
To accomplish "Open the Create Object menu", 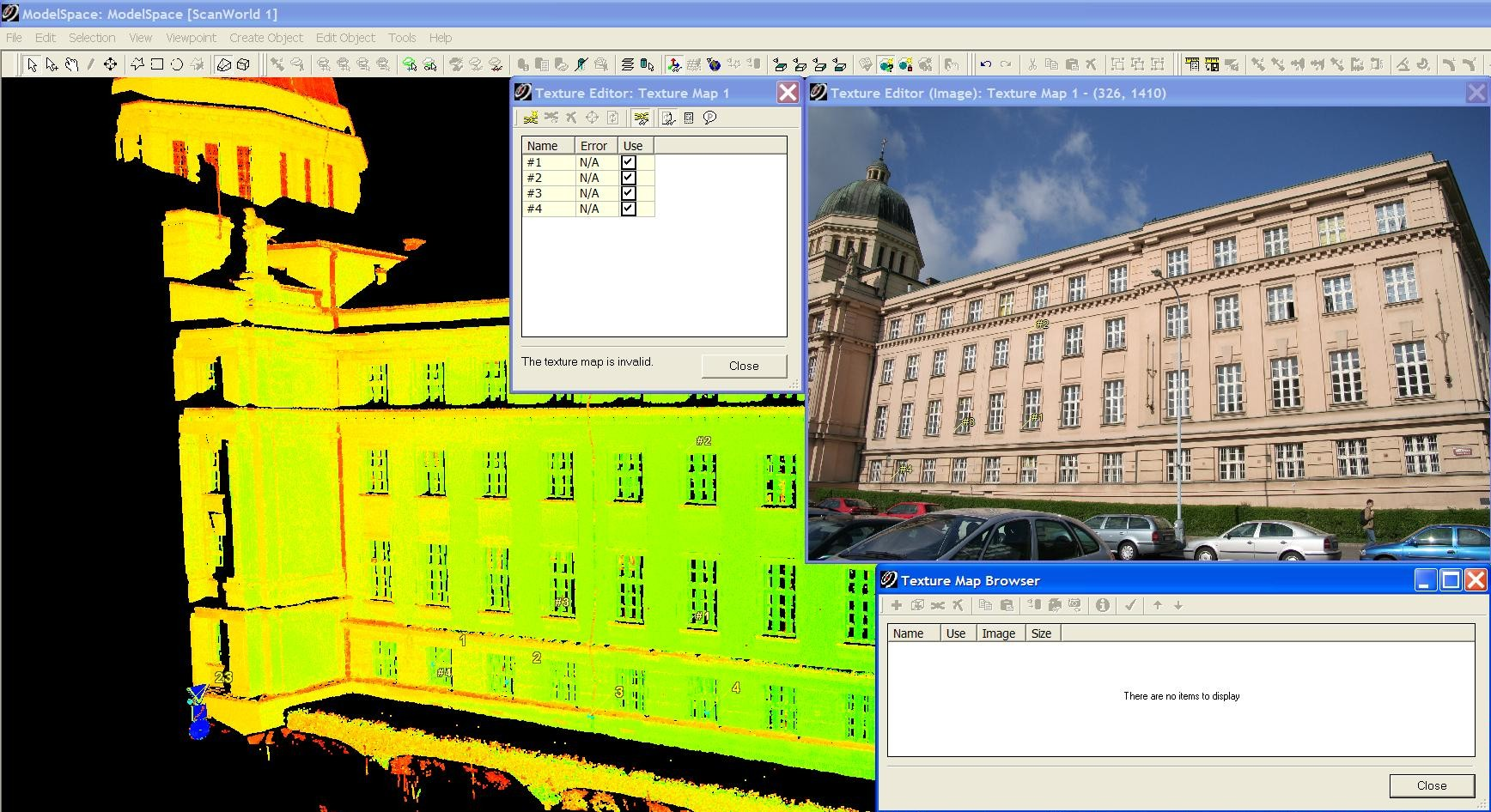I will 266,38.
